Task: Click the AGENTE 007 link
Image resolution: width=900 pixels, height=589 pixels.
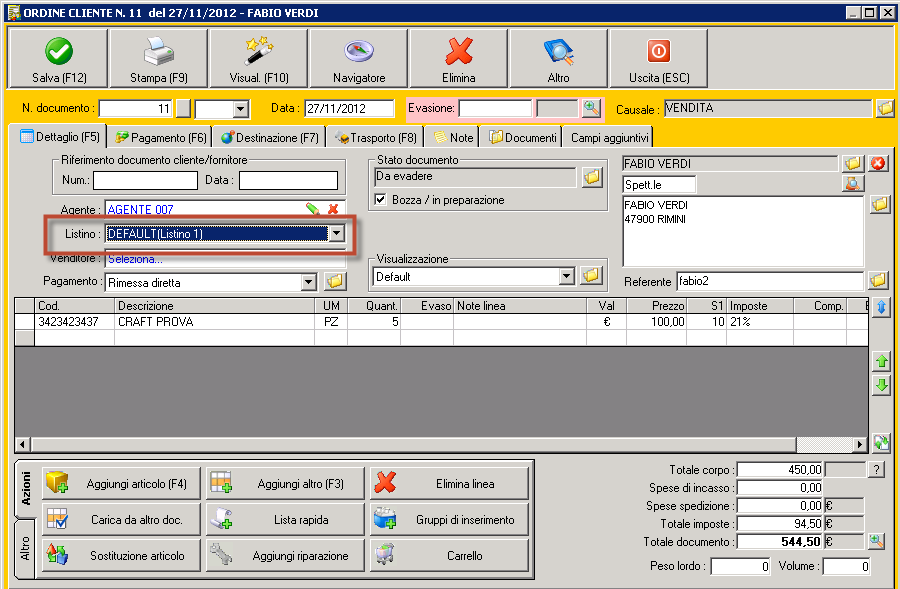Action: (141, 210)
